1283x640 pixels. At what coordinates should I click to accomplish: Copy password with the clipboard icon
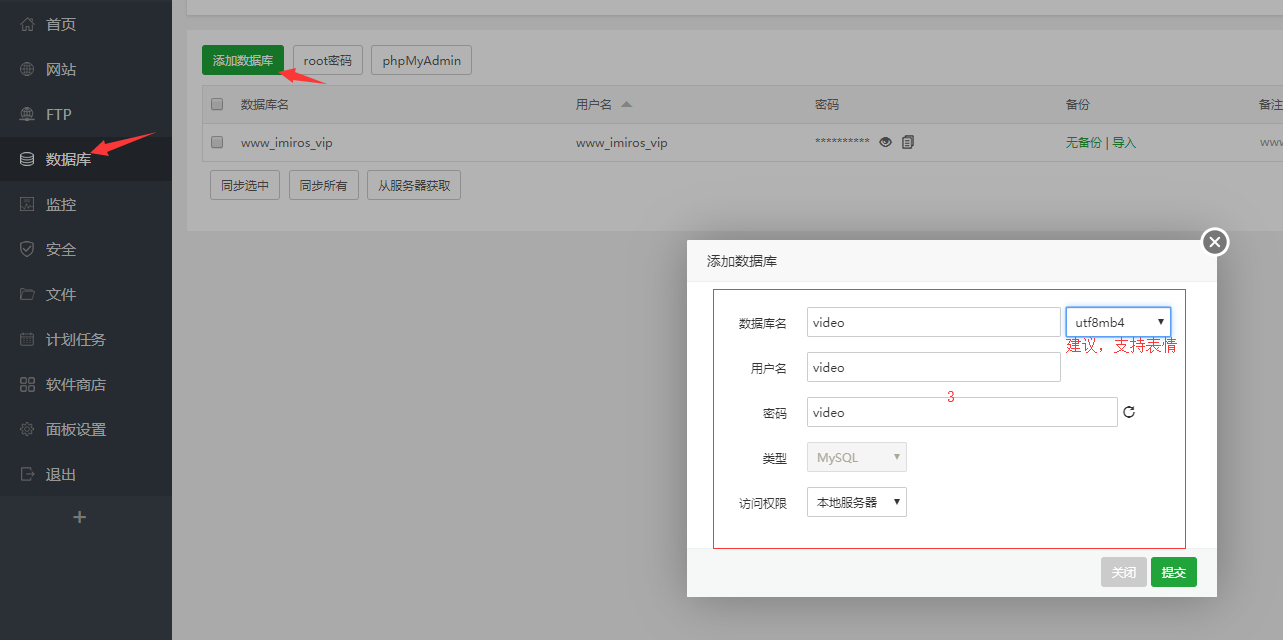coord(908,142)
